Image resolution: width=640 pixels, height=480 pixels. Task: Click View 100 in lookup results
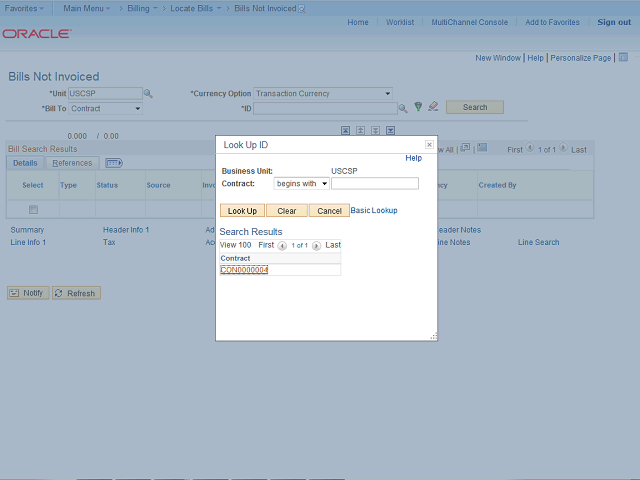click(236, 245)
